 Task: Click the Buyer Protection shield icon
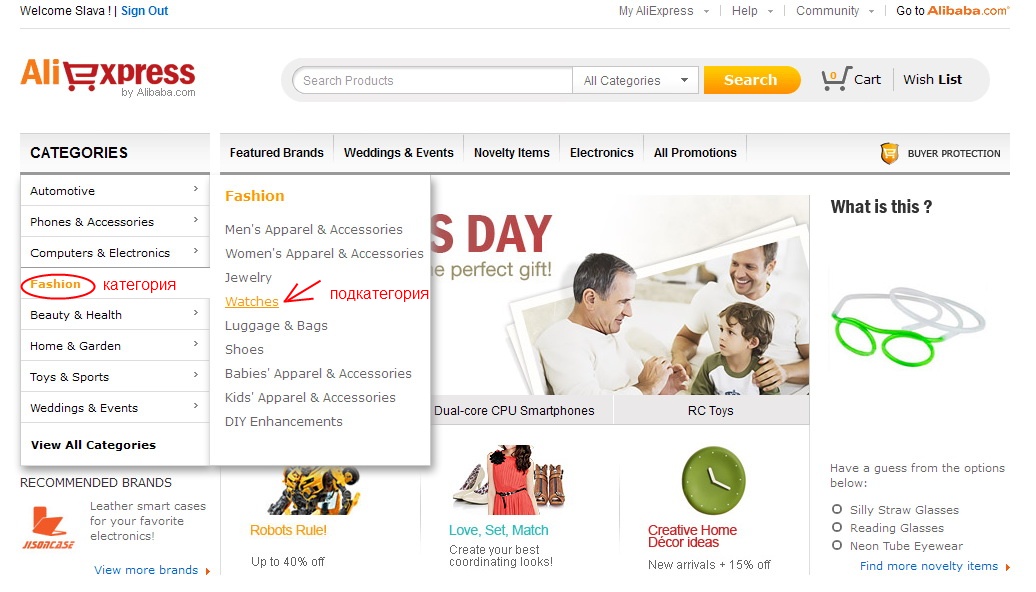pyautogui.click(x=889, y=153)
